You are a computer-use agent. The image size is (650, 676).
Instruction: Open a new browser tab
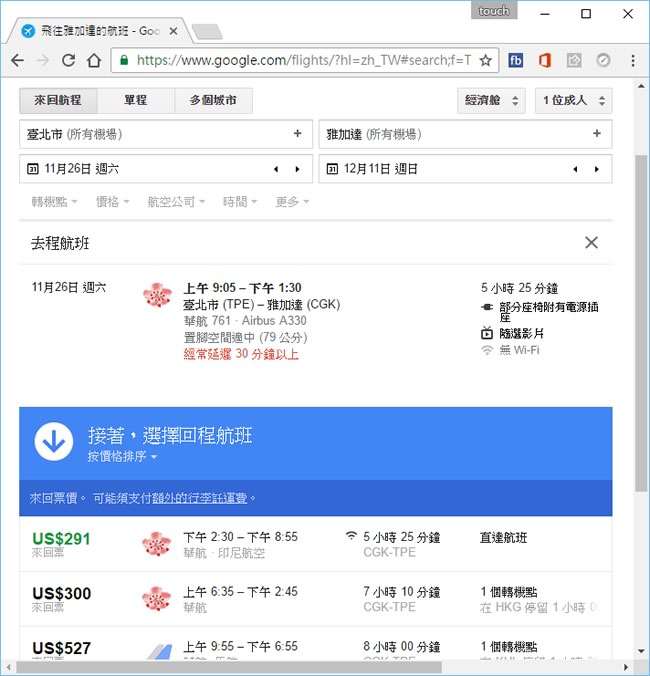[207, 31]
